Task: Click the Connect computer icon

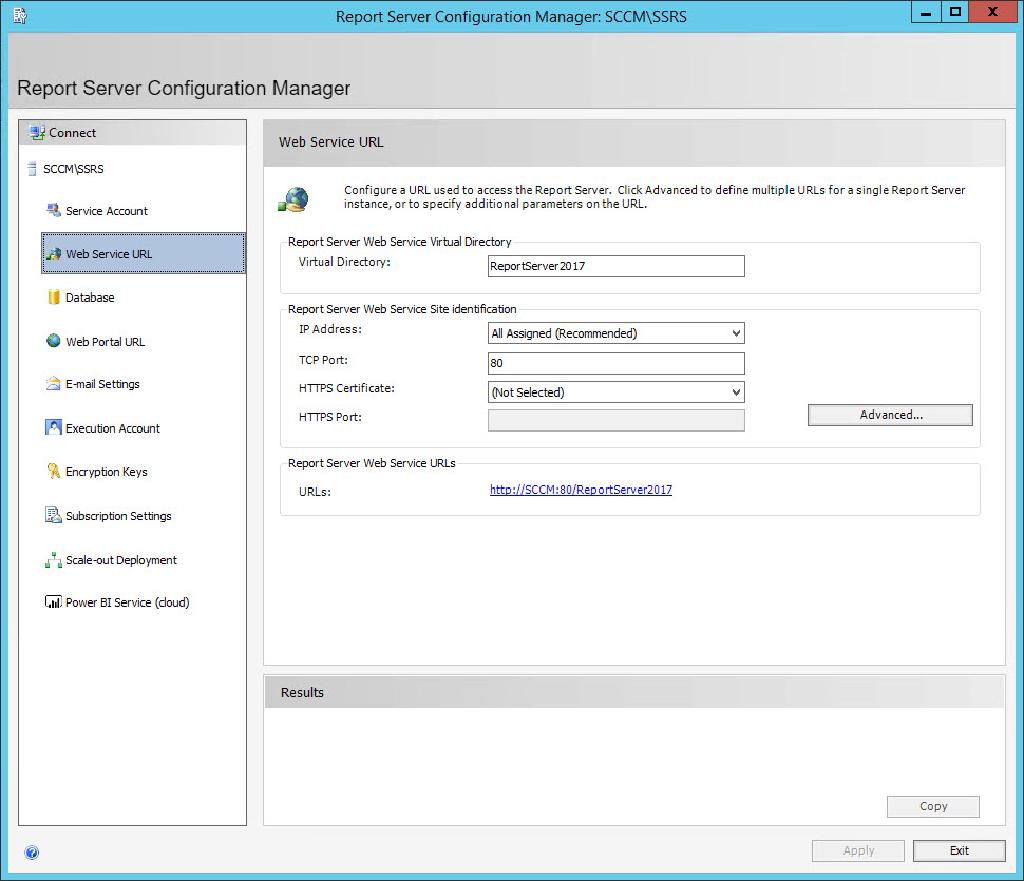Action: (x=37, y=133)
